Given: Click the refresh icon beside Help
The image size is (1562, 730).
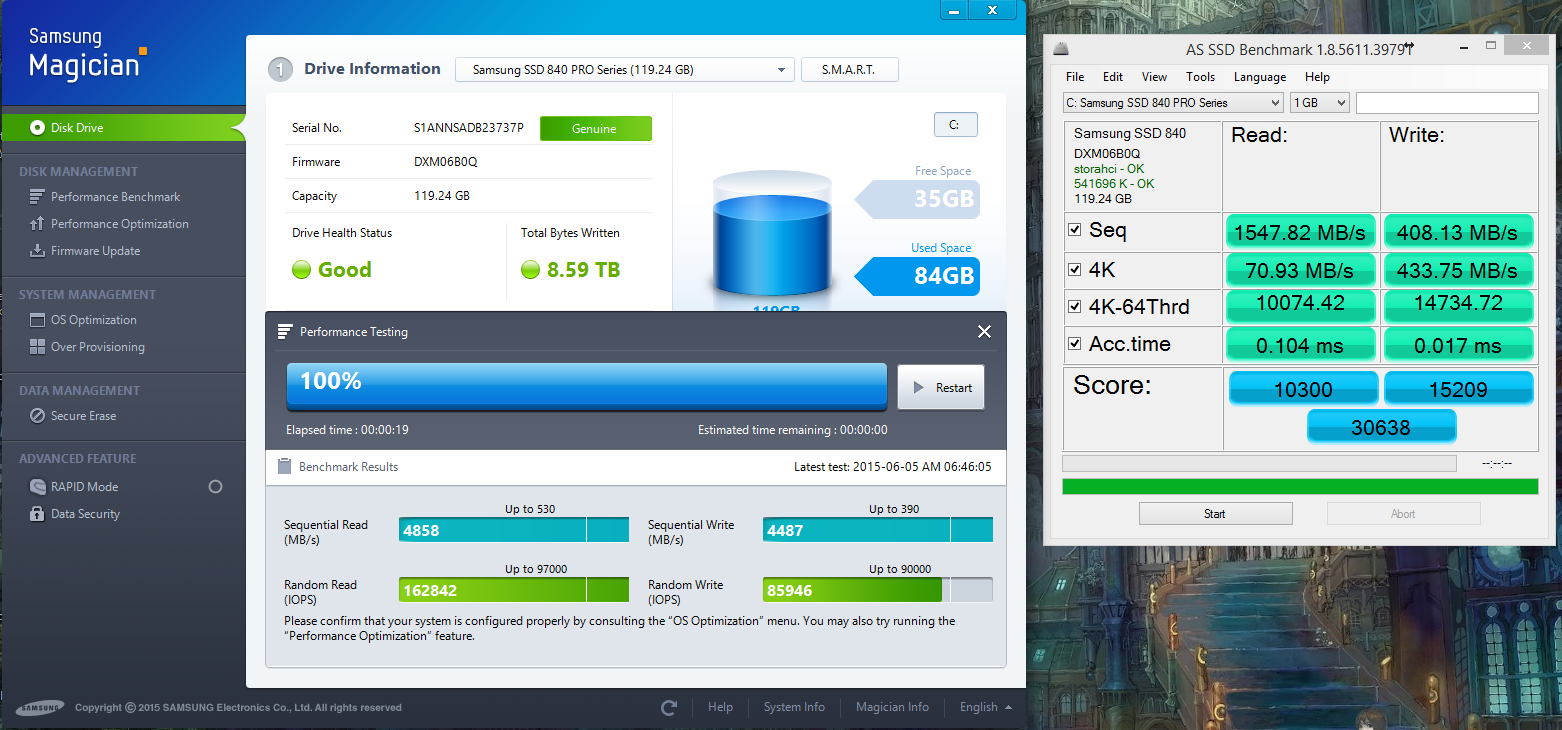Looking at the screenshot, I should [669, 707].
